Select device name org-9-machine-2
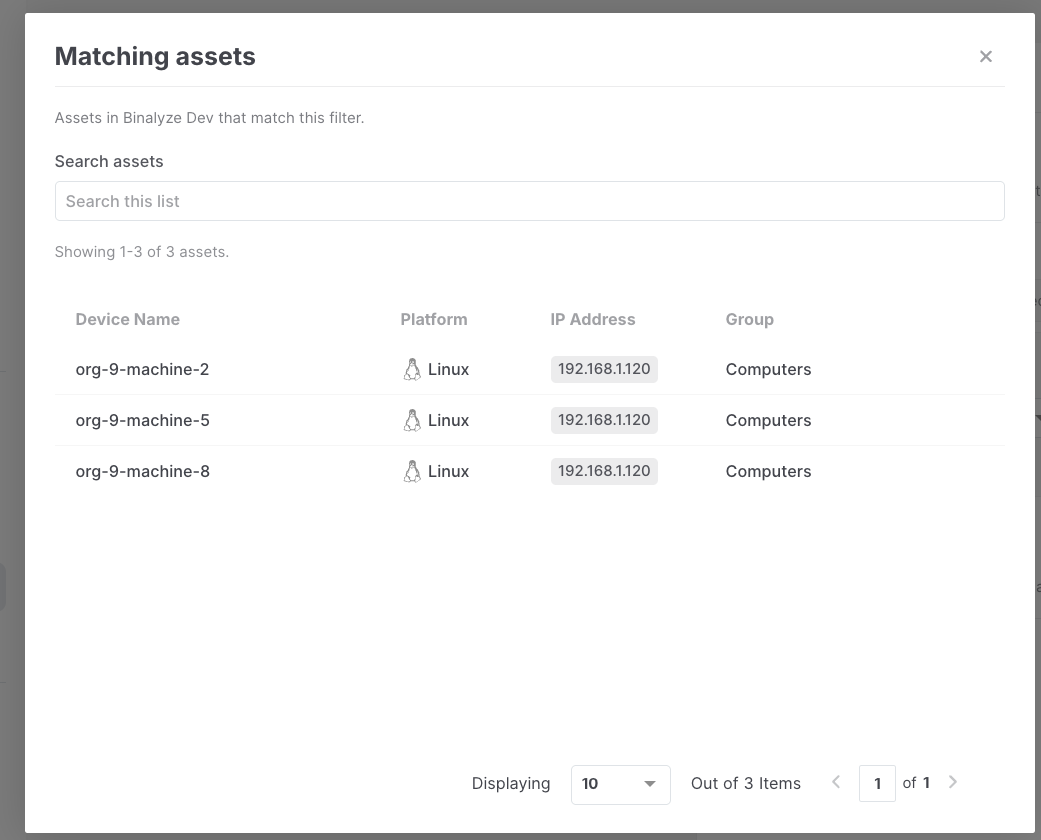The height and width of the screenshot is (840, 1041). [142, 369]
